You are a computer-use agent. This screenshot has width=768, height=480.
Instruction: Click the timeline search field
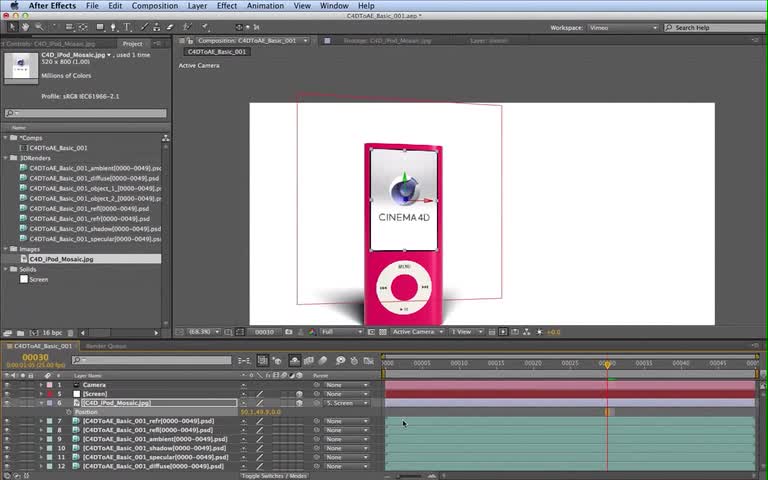[152, 360]
